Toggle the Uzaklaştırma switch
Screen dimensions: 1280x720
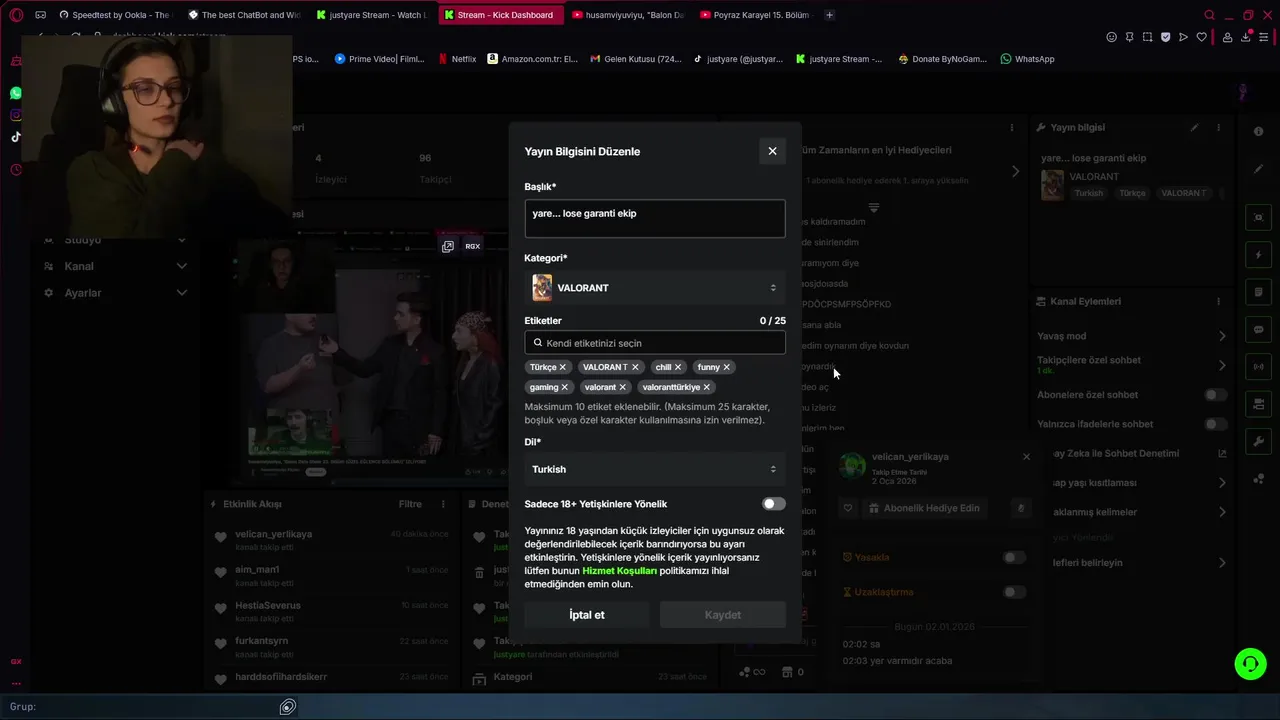pyautogui.click(x=1014, y=592)
